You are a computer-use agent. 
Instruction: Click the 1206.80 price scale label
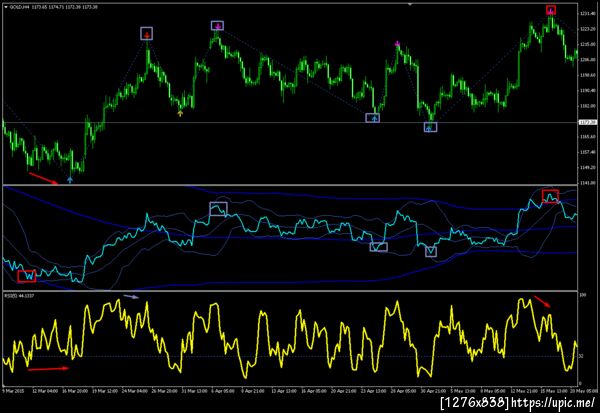click(588, 60)
